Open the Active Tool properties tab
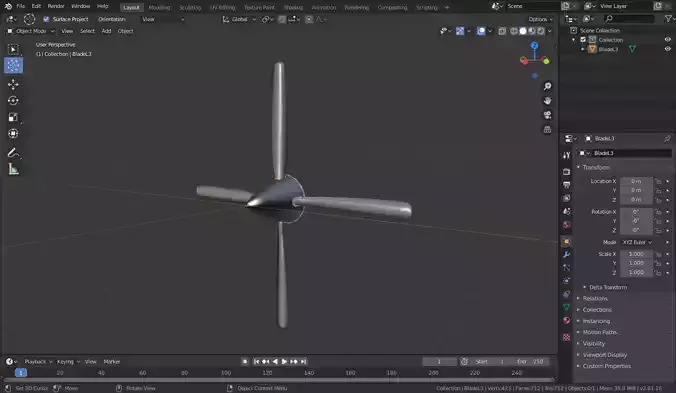676x393 pixels. point(566,155)
